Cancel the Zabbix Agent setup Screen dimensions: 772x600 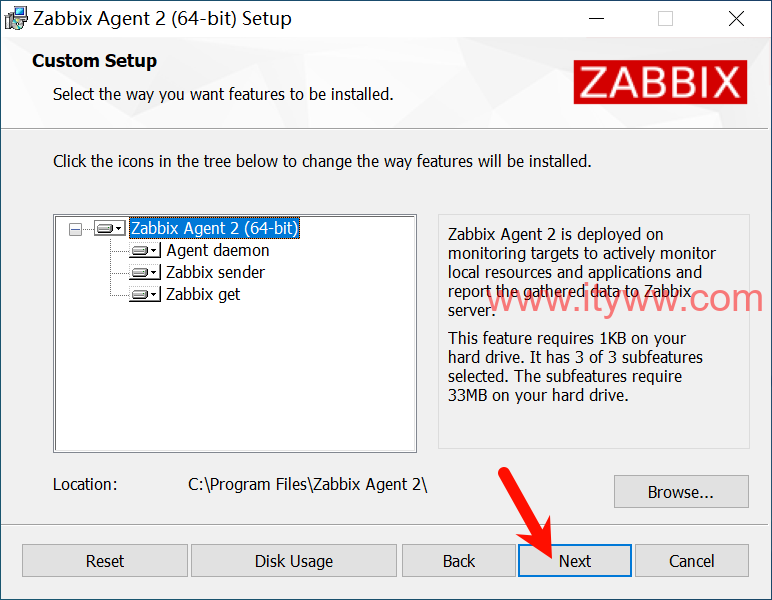692,561
